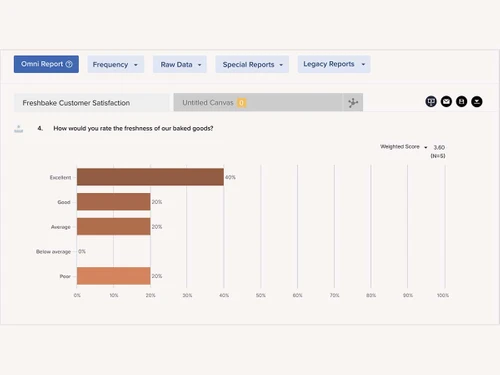The image size is (500, 375).
Task: Click the presentation screen icon
Action: click(x=431, y=101)
